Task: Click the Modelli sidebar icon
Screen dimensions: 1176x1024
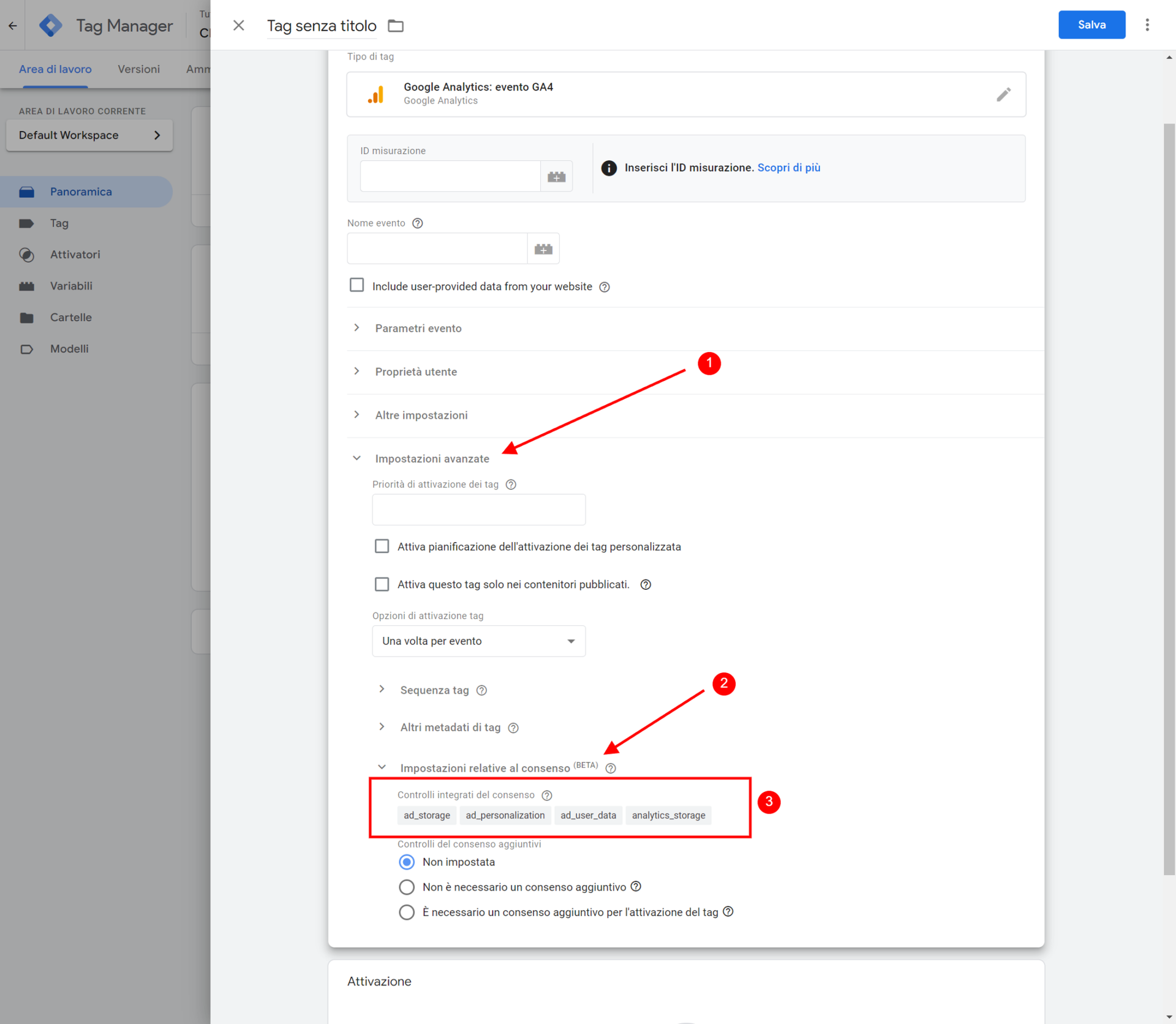Action: [26, 349]
